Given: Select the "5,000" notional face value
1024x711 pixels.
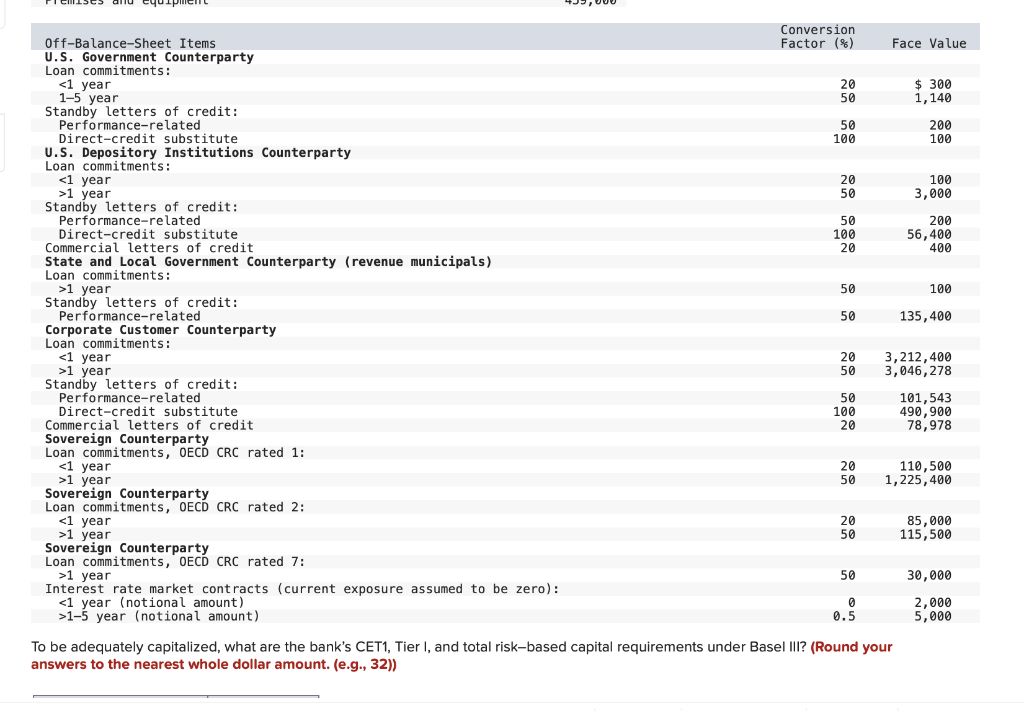Looking at the screenshot, I should click(933, 616).
